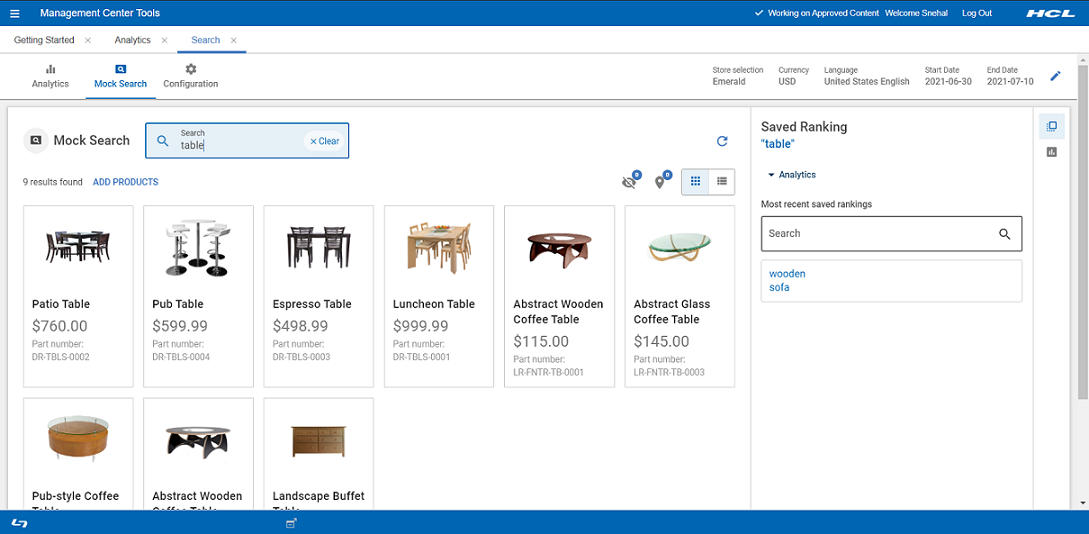Click the Language United States English value
The image size is (1089, 534).
point(867,82)
